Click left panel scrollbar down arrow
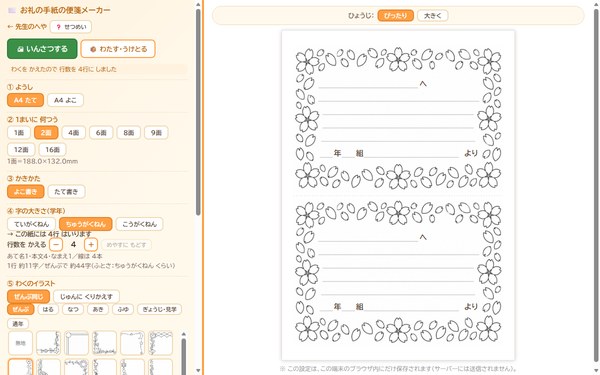 coord(198,370)
